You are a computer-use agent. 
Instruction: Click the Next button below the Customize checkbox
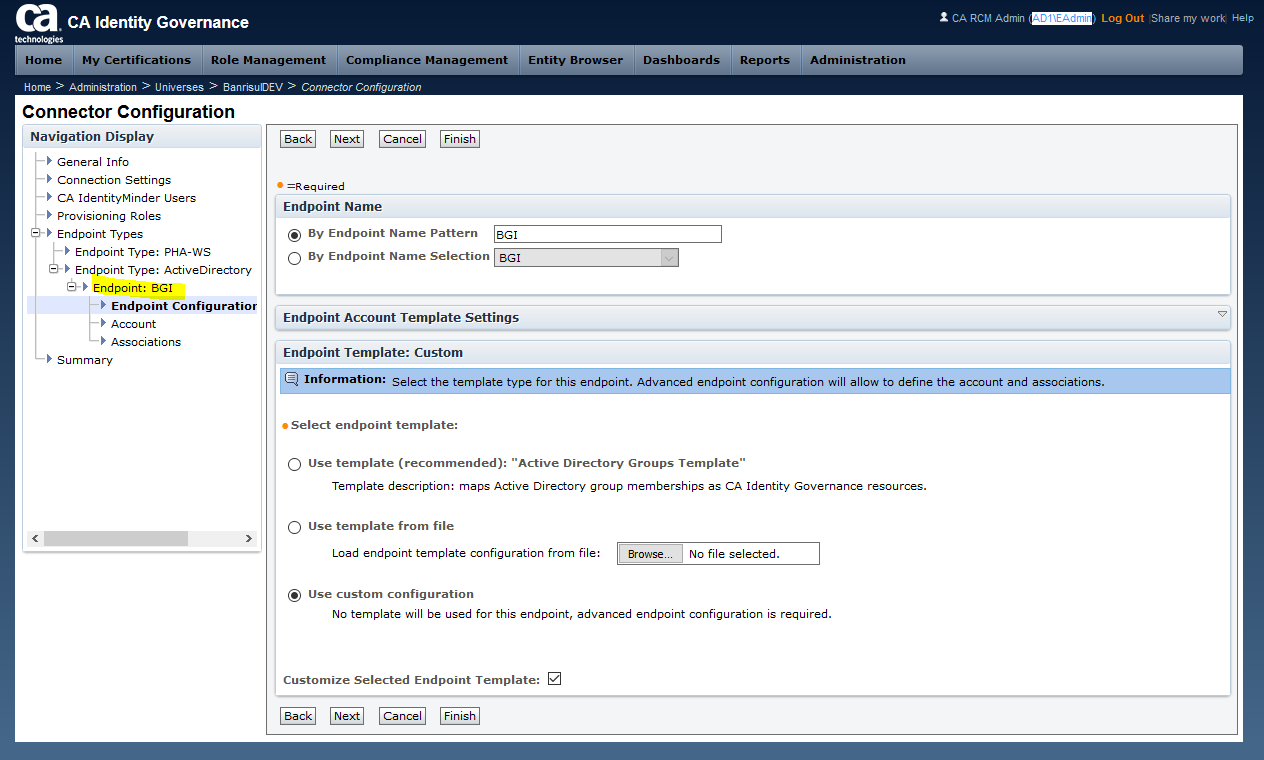tap(347, 716)
